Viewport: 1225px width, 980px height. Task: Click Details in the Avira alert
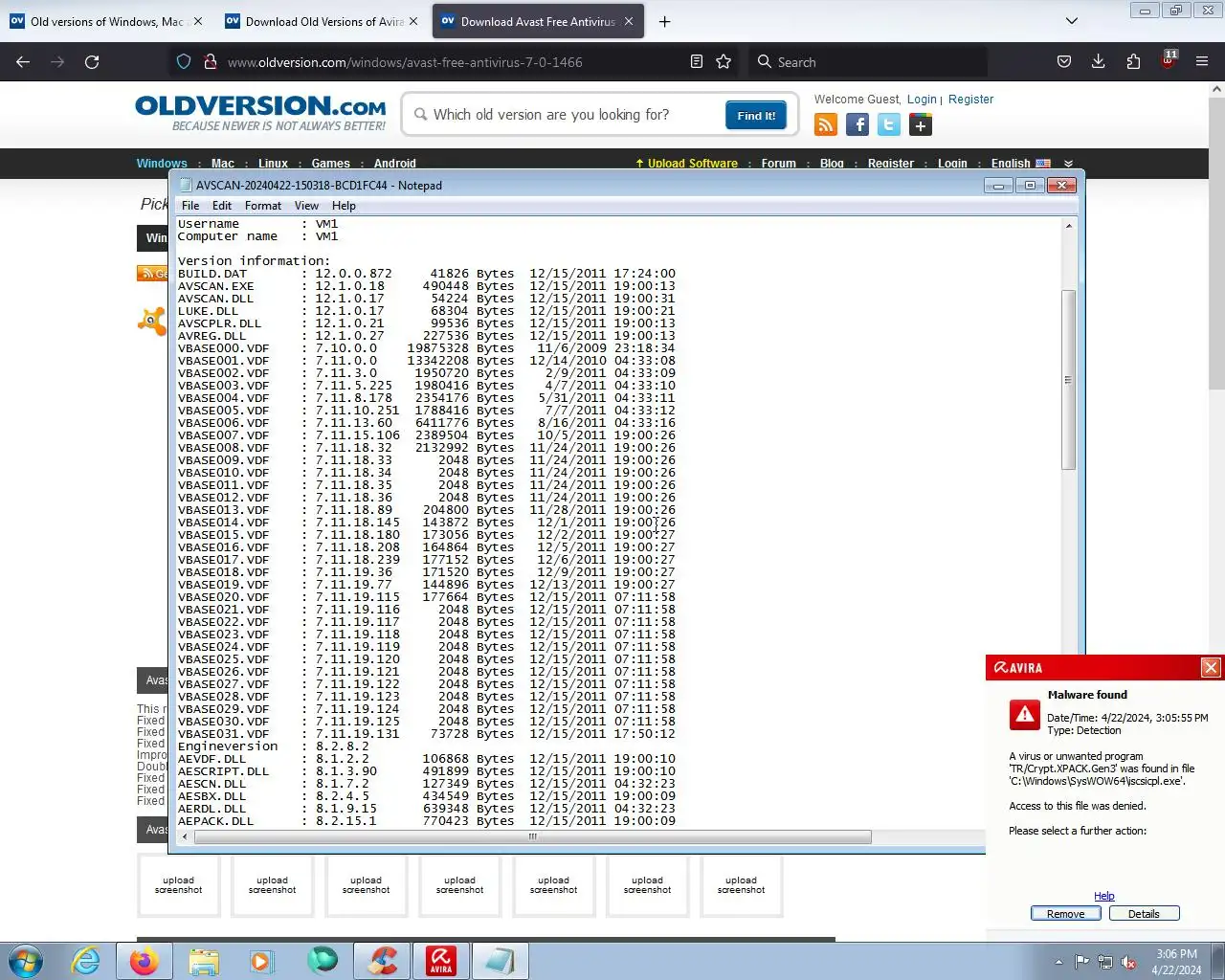1144,914
